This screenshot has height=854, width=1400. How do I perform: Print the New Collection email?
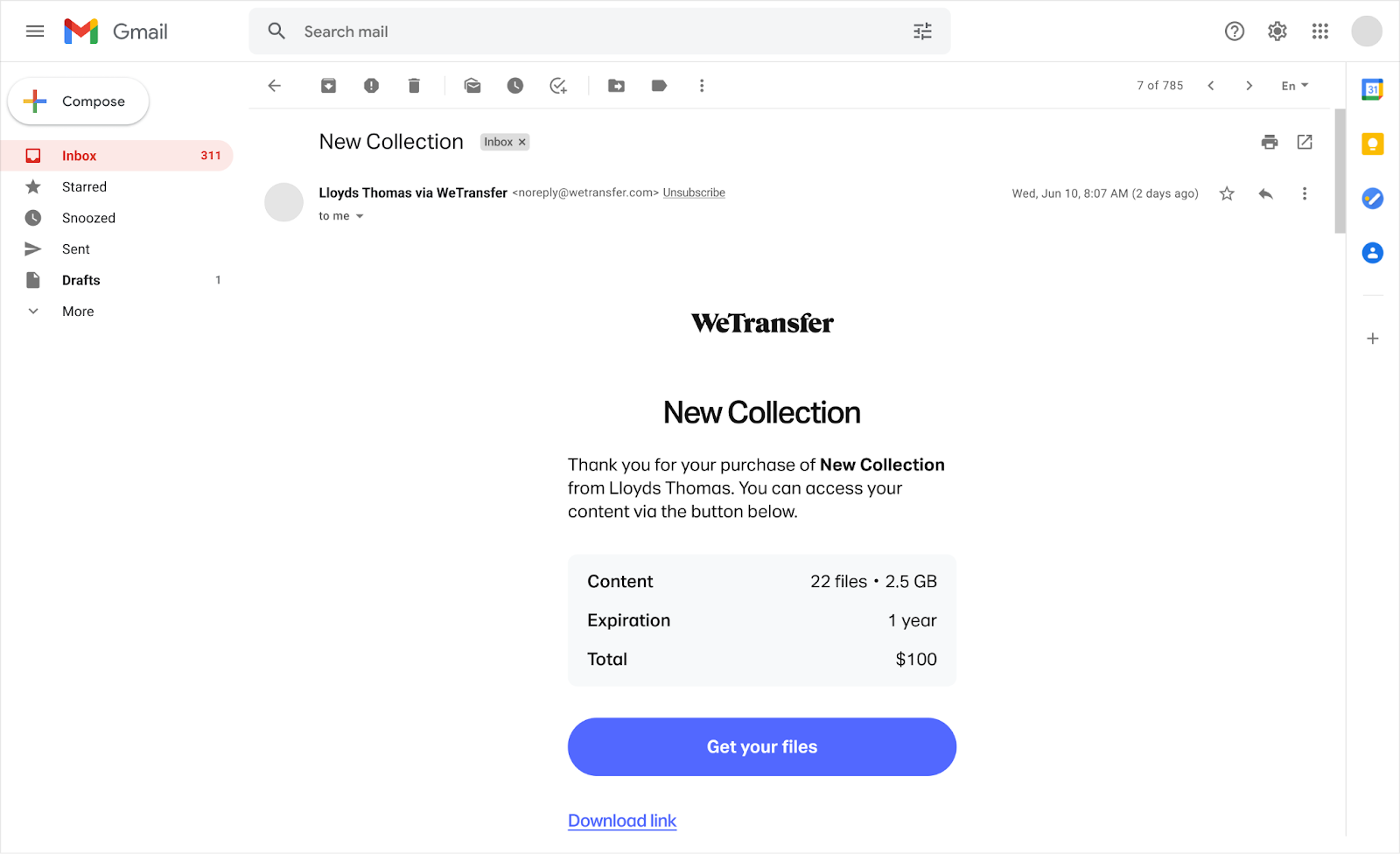point(1268,141)
